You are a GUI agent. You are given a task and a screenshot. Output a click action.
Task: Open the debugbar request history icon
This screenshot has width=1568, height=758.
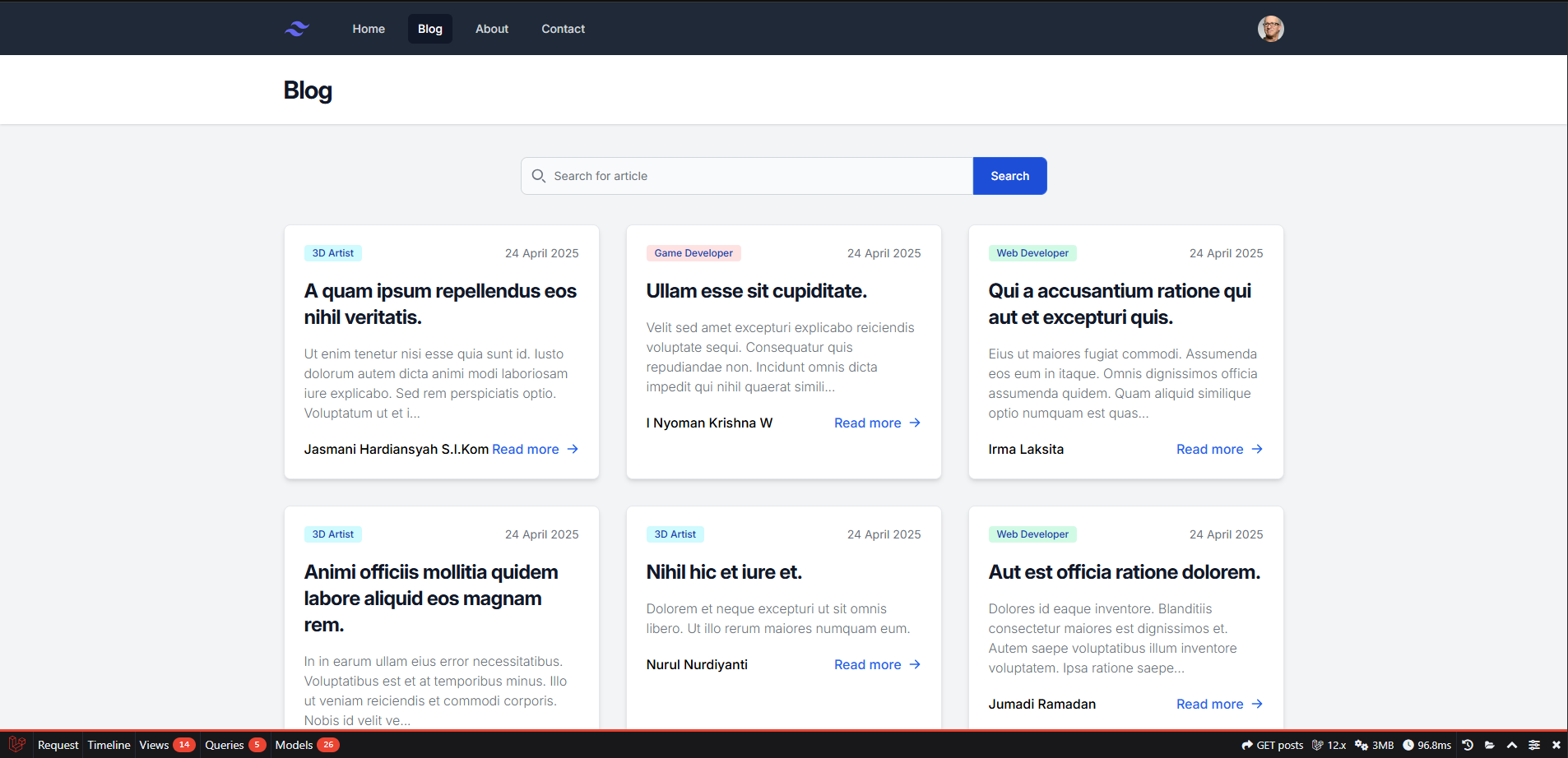coord(1468,745)
